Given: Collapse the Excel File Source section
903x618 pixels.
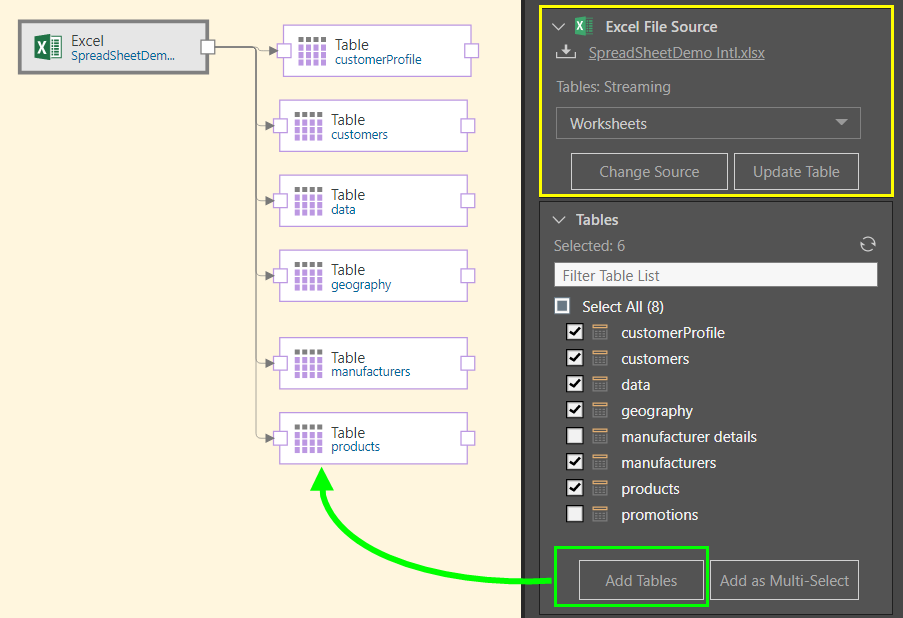Looking at the screenshot, I should (x=559, y=27).
